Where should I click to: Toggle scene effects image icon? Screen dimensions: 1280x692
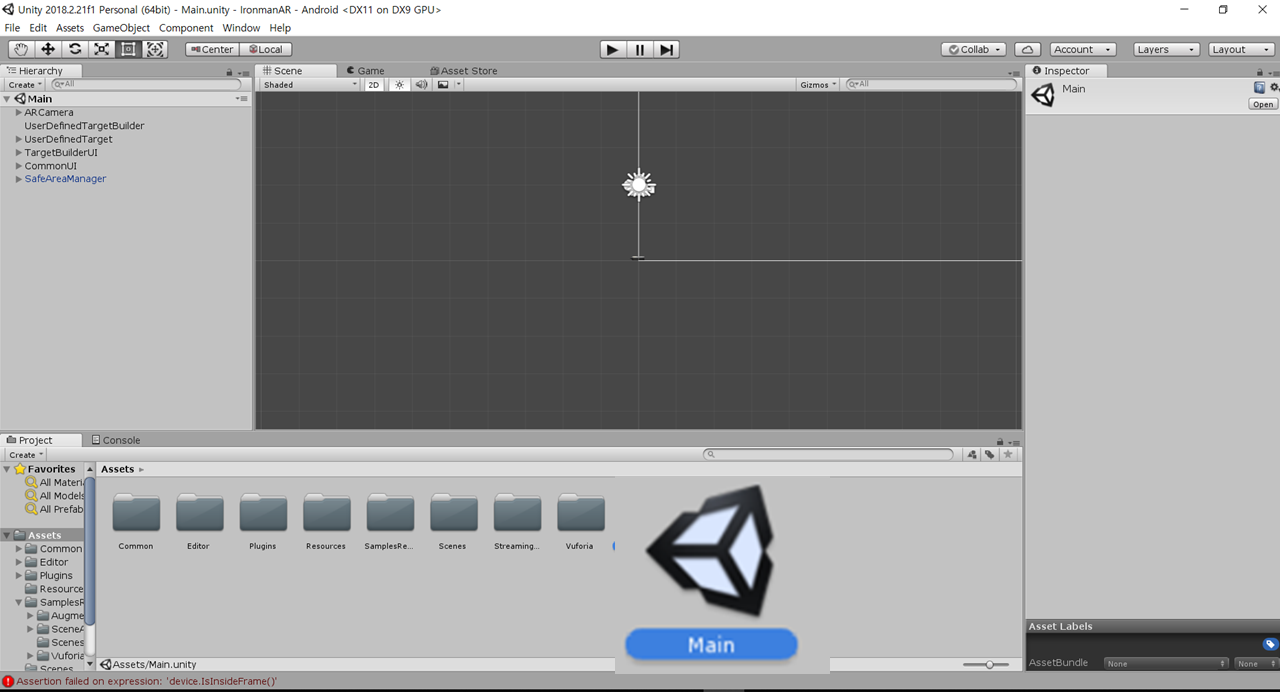pos(443,85)
